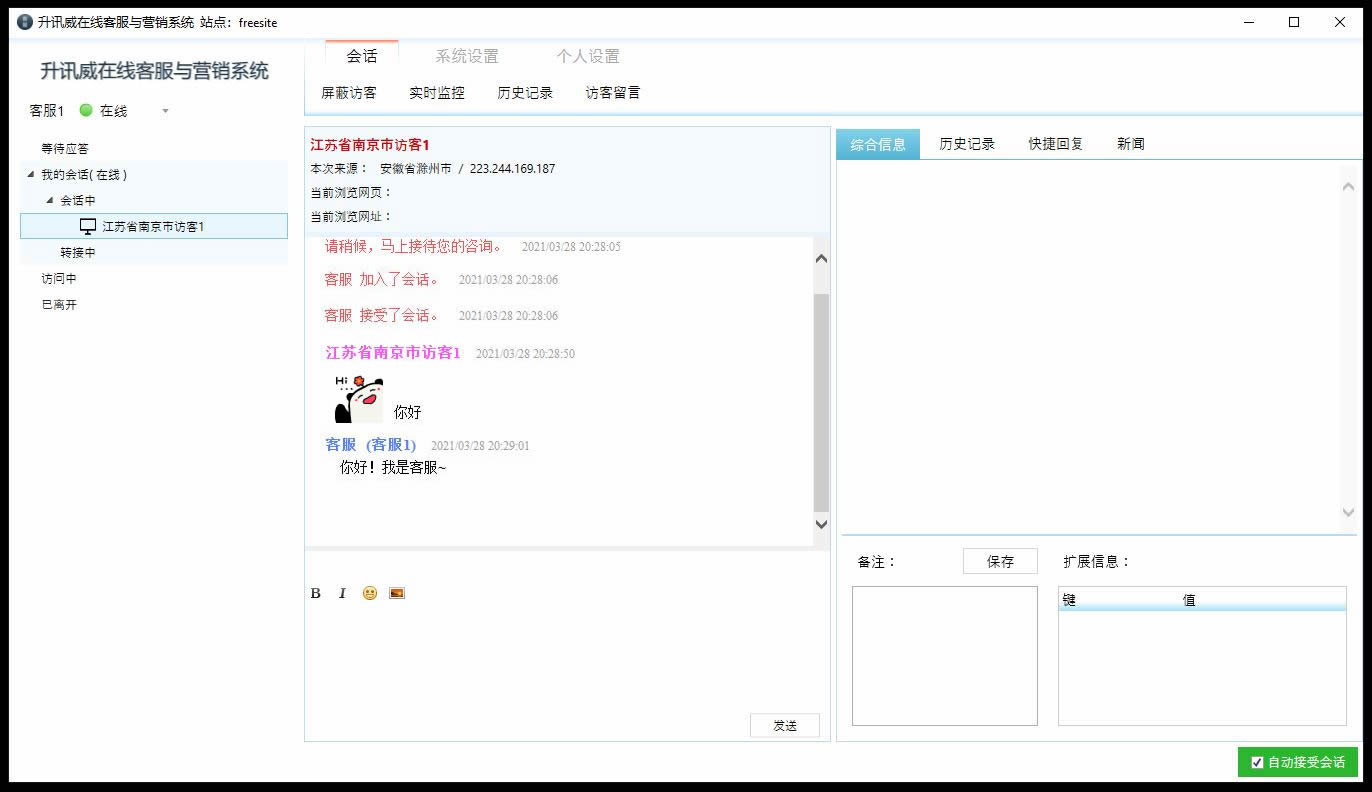Click into the 备注 text box

(x=944, y=655)
